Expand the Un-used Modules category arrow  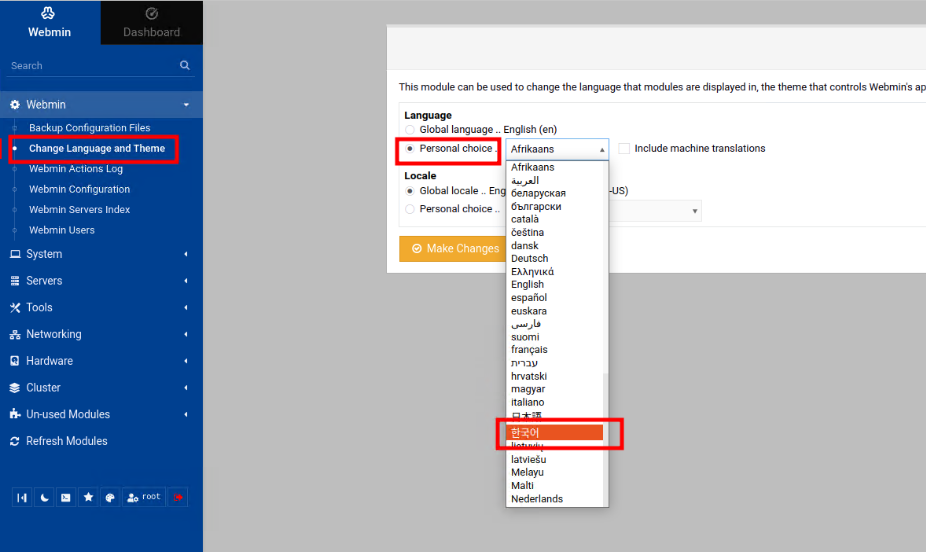click(186, 414)
